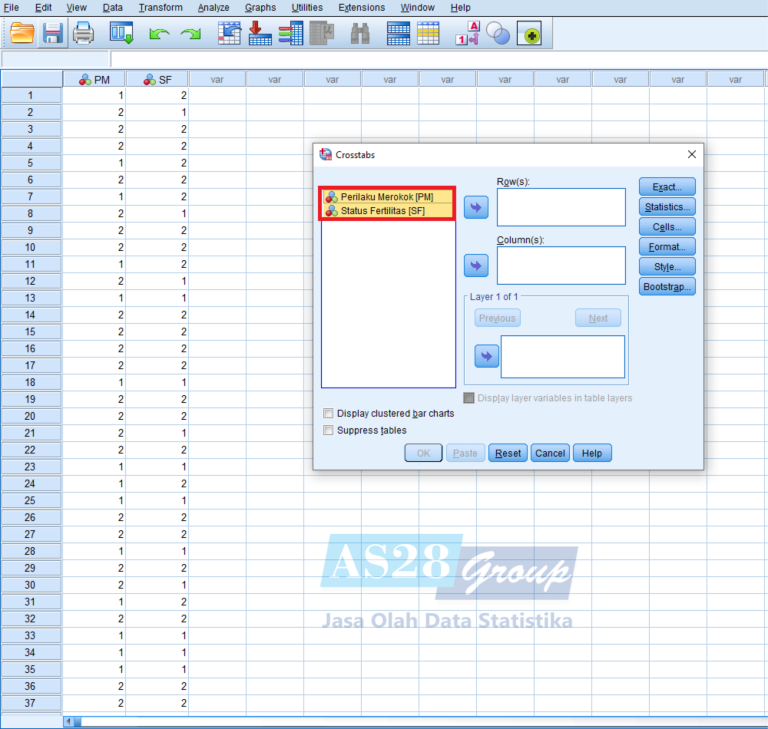
Task: Click the Value Labels toolbar icon
Action: (467, 34)
